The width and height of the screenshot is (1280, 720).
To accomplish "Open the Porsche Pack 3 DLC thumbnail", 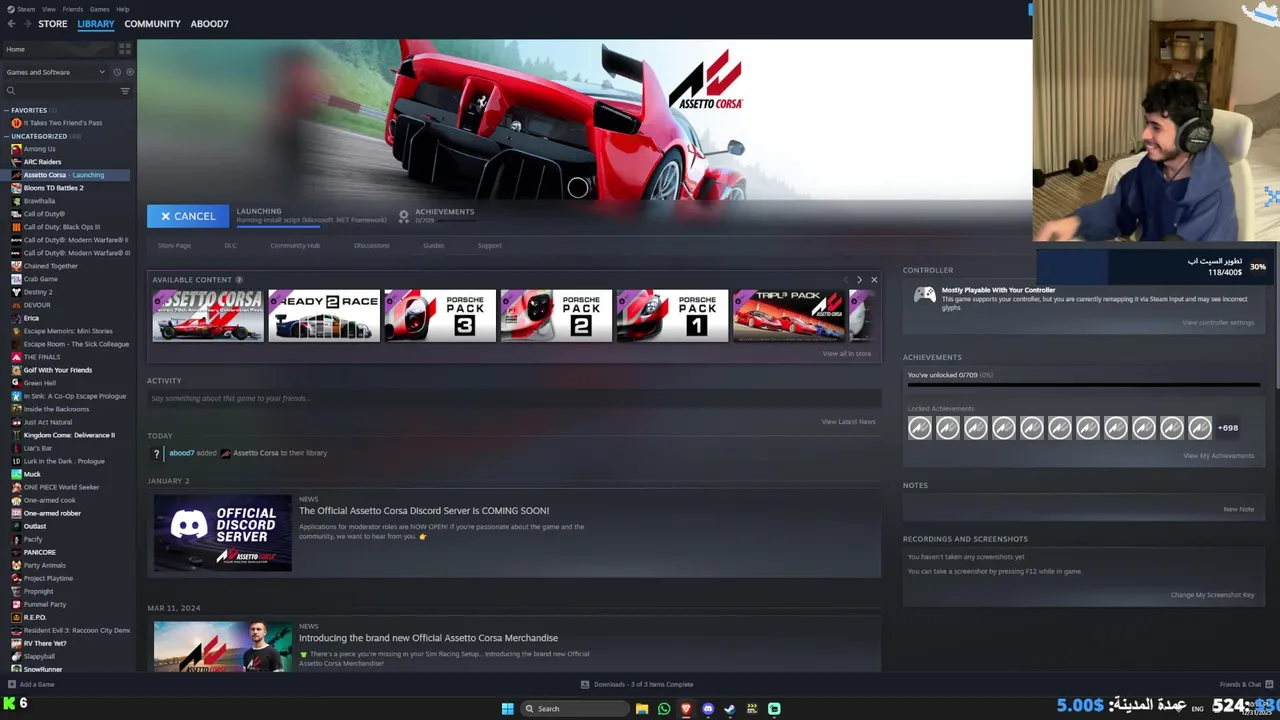I will 440,316.
